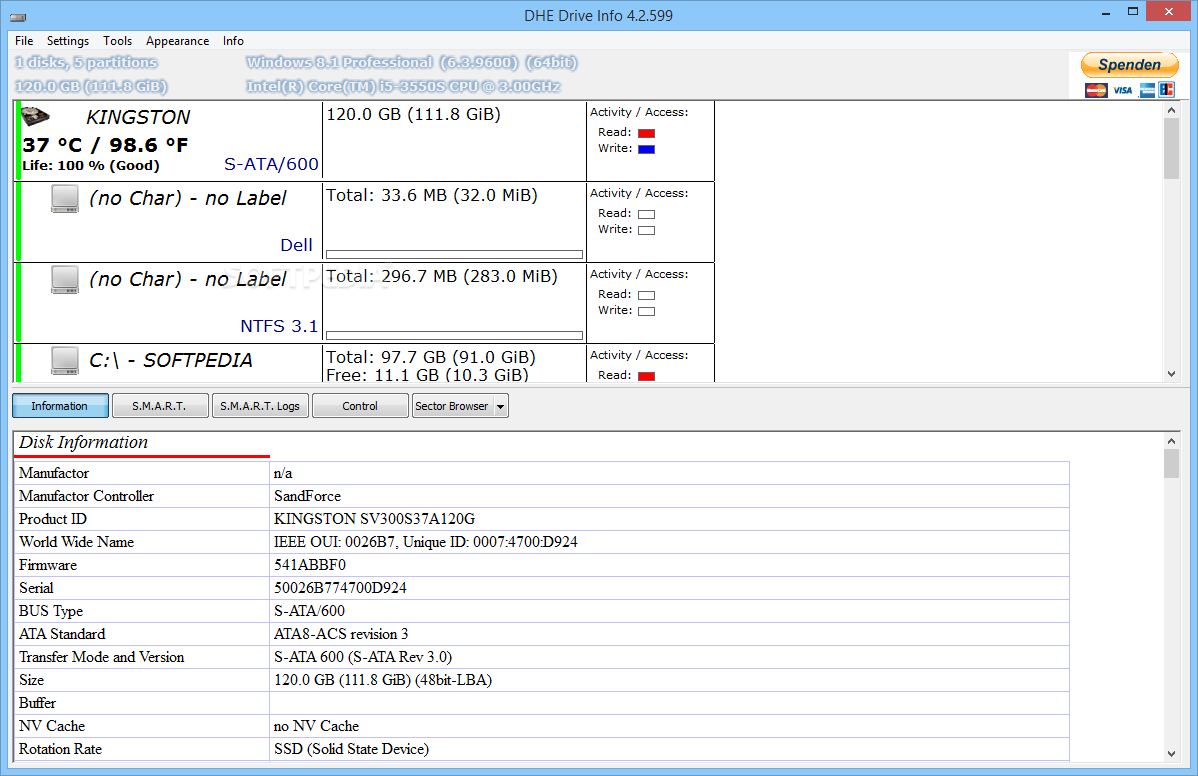This screenshot has width=1198, height=776.
Task: Open the S.M.A.R.T. Logs tab
Action: point(260,406)
